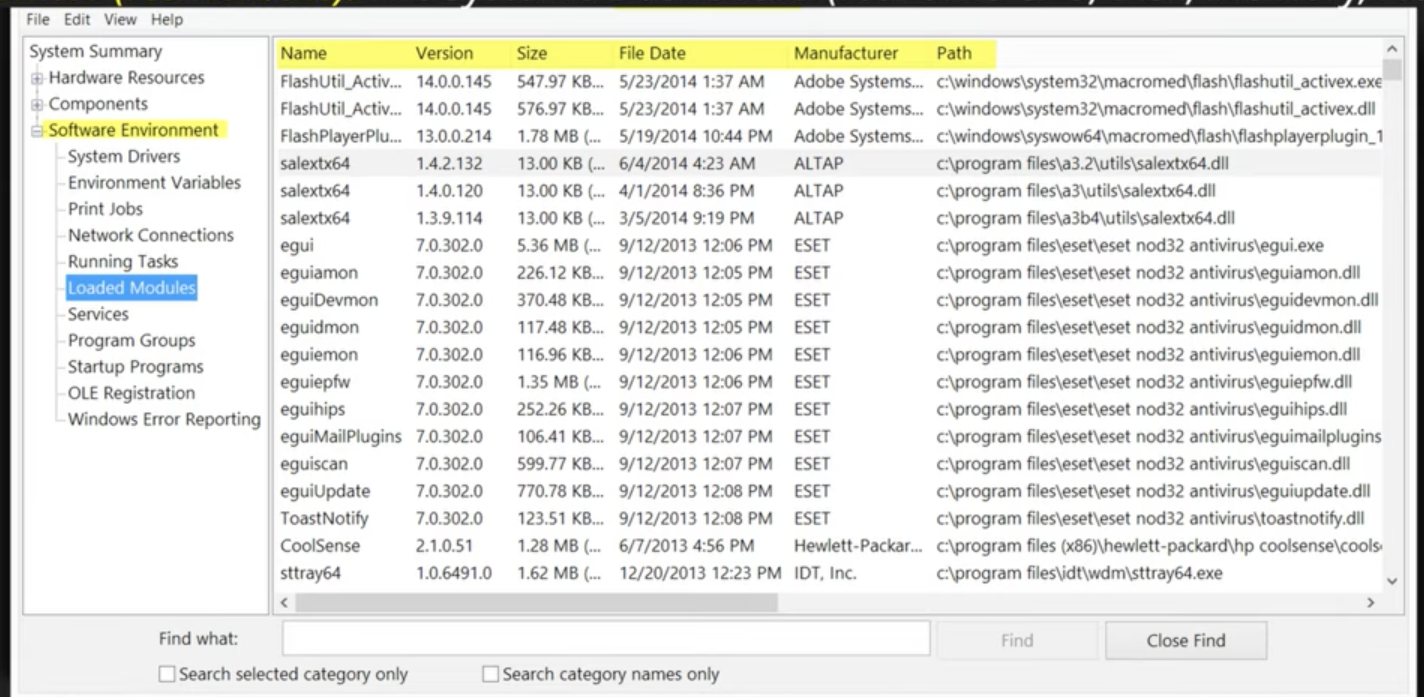This screenshot has width=1424, height=697.
Task: Click the horizontal scrollbar thumb
Action: pos(536,603)
